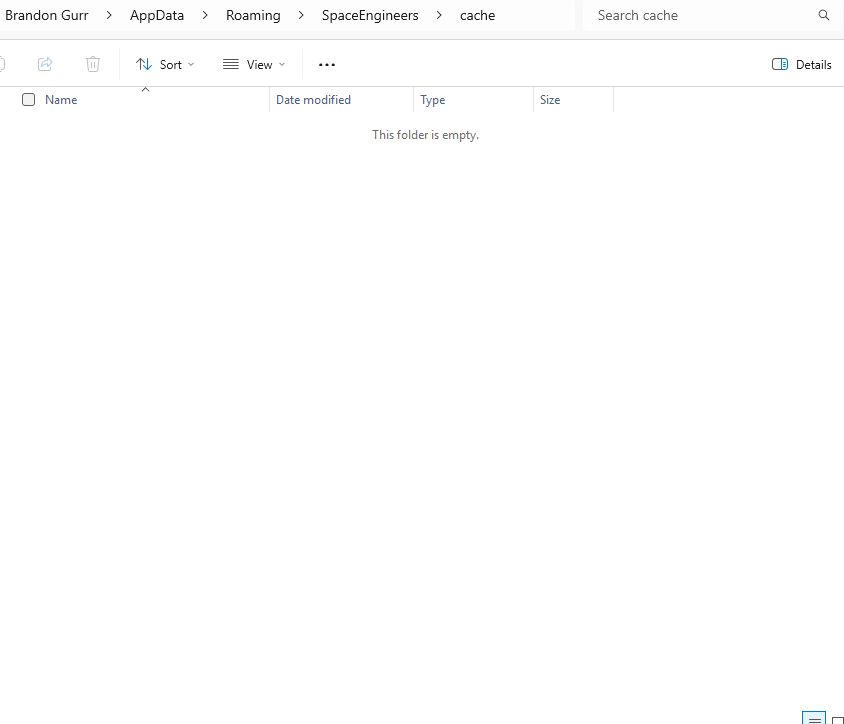The height and width of the screenshot is (724, 844).
Task: Navigate to the Roaming breadcrumb folder
Action: (253, 16)
